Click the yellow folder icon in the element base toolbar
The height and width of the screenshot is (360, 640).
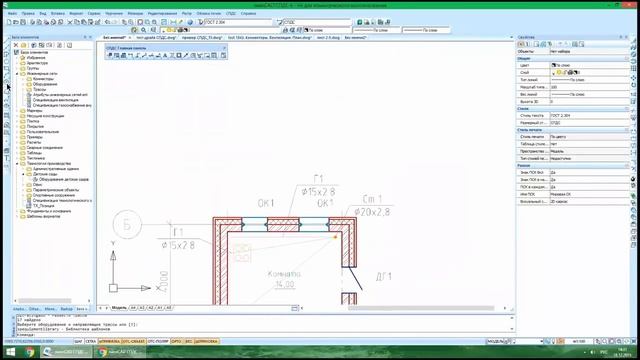click(24, 45)
